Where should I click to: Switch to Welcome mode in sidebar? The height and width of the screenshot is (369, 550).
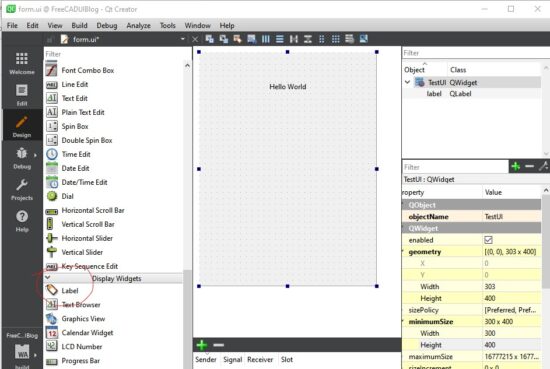pyautogui.click(x=22, y=63)
